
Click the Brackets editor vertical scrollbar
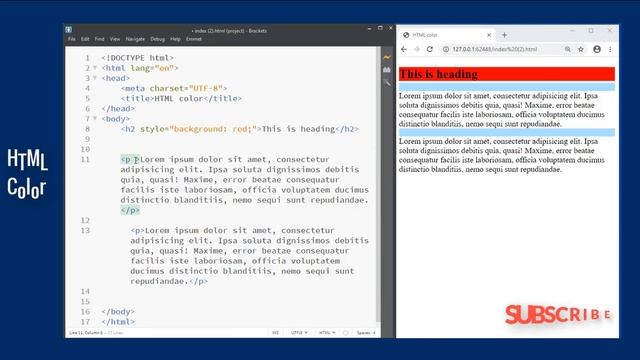coord(378,184)
